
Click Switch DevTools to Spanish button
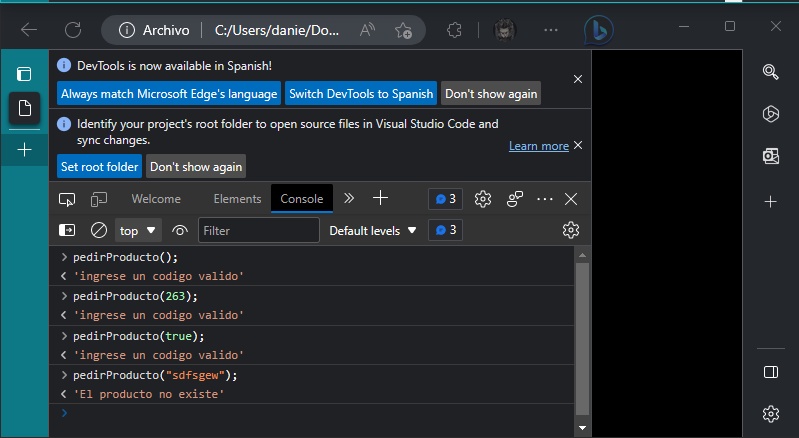click(x=361, y=93)
